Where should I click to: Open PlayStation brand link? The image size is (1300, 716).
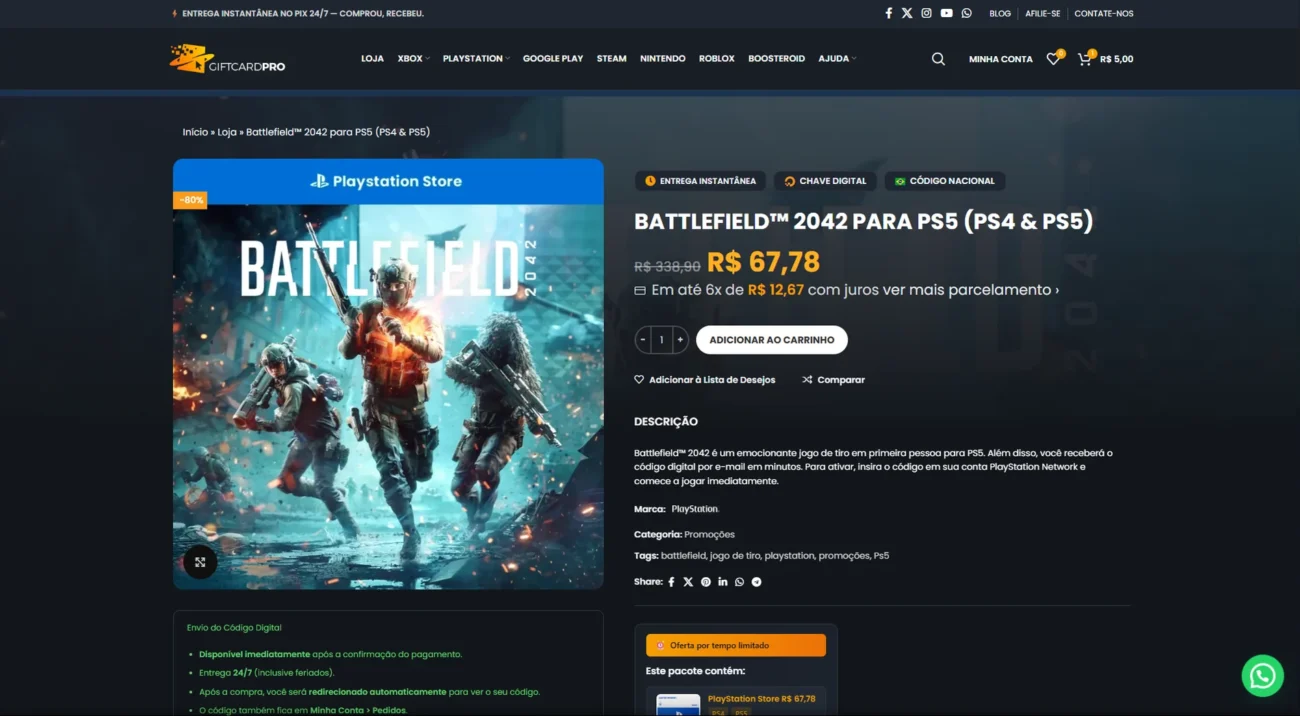click(x=695, y=509)
